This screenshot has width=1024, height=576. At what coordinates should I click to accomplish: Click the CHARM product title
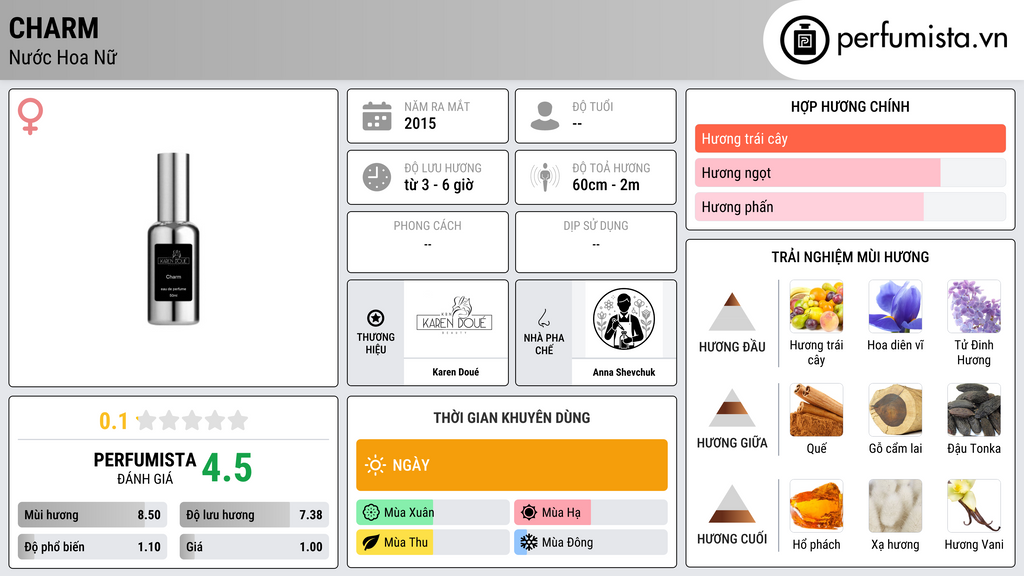point(54,29)
